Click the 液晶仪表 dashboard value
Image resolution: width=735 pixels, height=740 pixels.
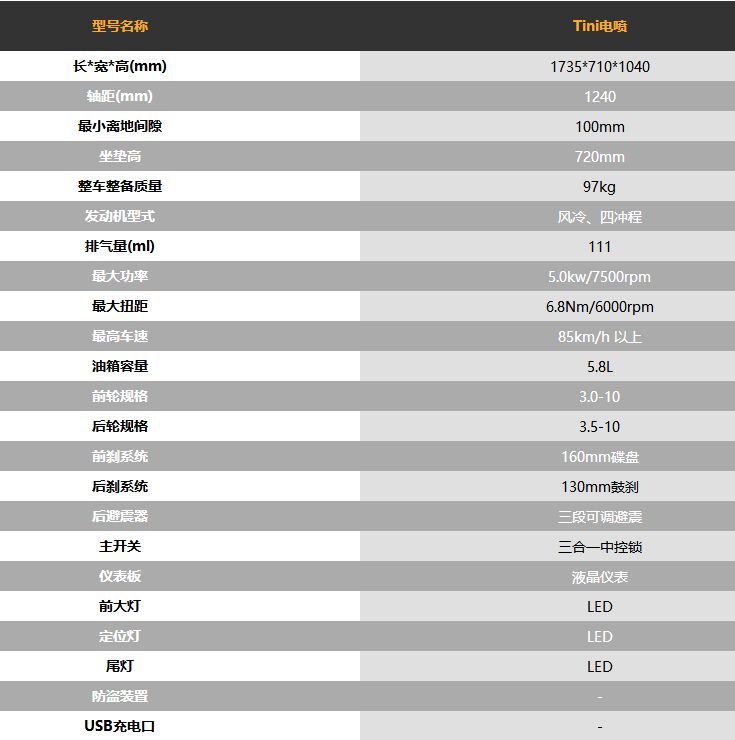[x=600, y=577]
